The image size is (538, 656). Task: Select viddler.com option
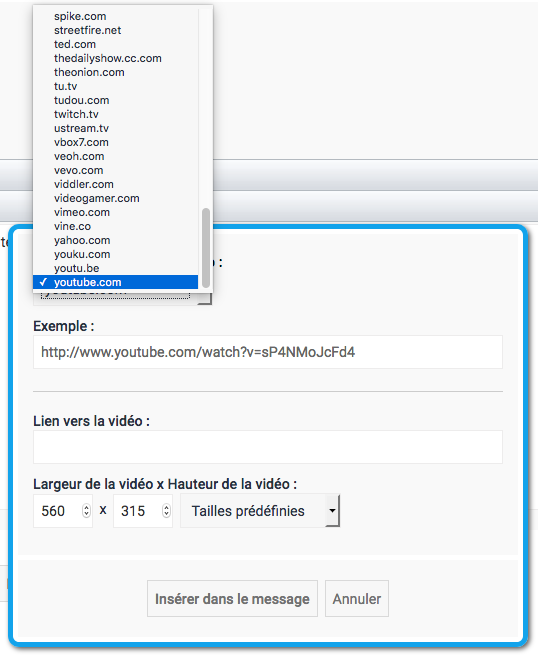pyautogui.click(x=115, y=184)
